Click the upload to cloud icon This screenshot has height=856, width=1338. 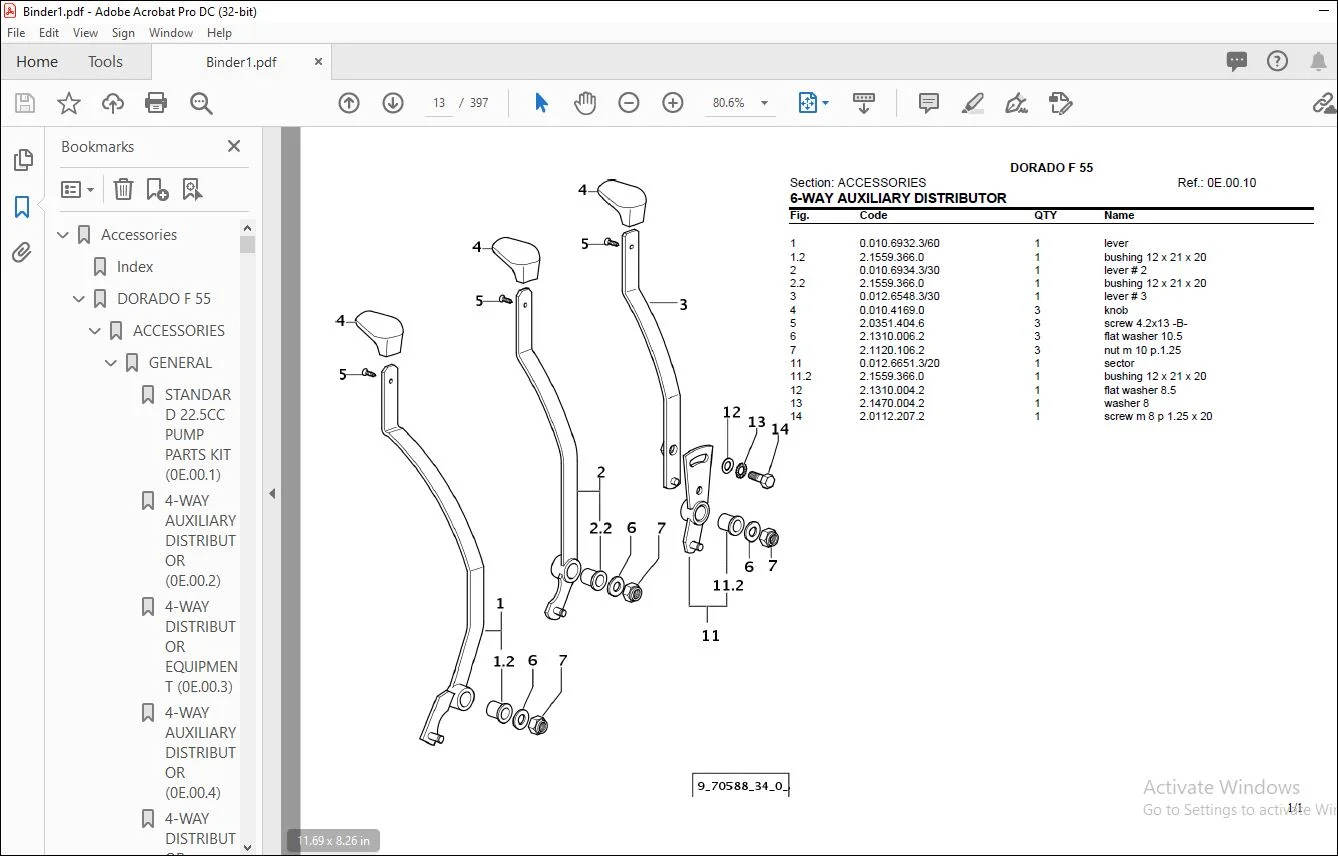(113, 103)
